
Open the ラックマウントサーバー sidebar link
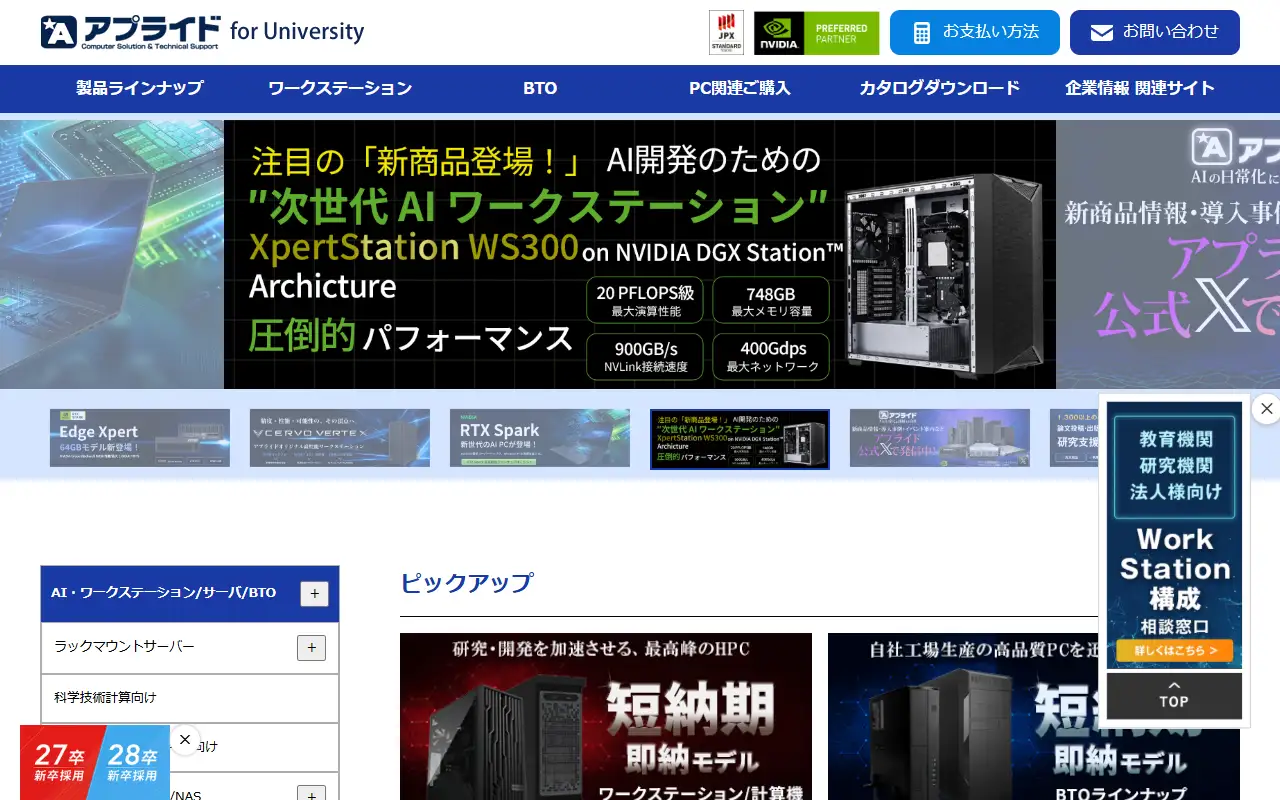click(125, 647)
